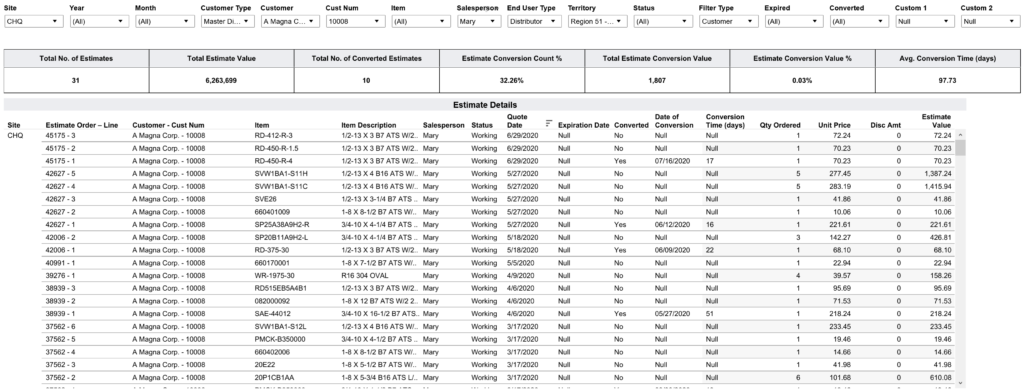Click the sort icon beside Quote Date
The height and width of the screenshot is (392, 1024).
[x=549, y=122]
